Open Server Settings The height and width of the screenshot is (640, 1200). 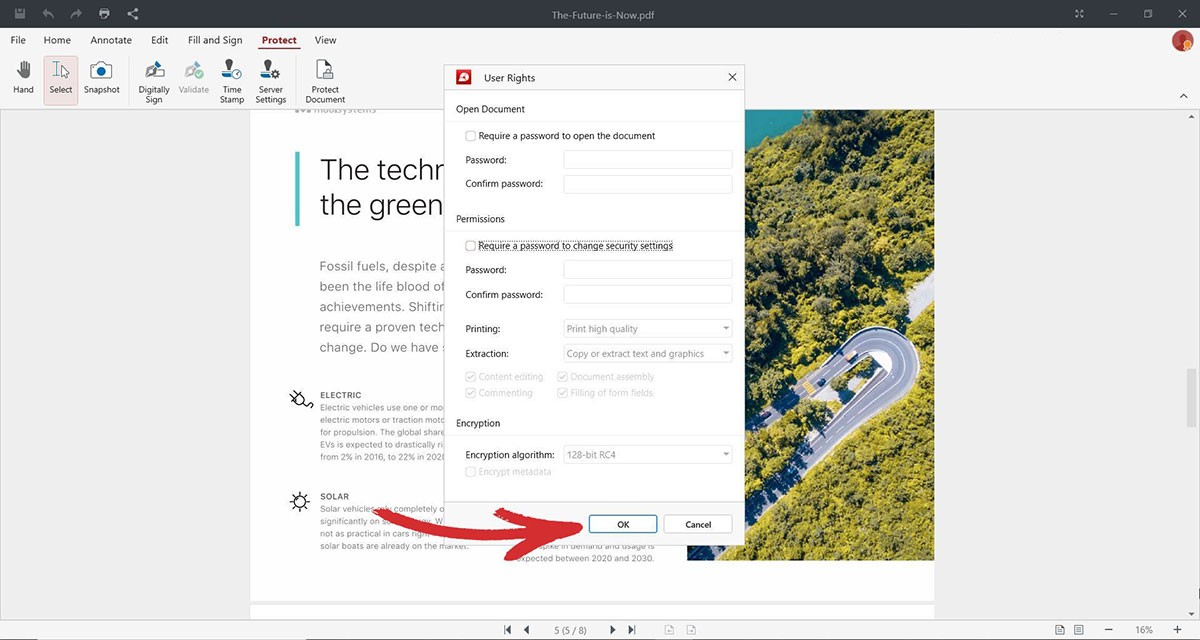pyautogui.click(x=270, y=80)
